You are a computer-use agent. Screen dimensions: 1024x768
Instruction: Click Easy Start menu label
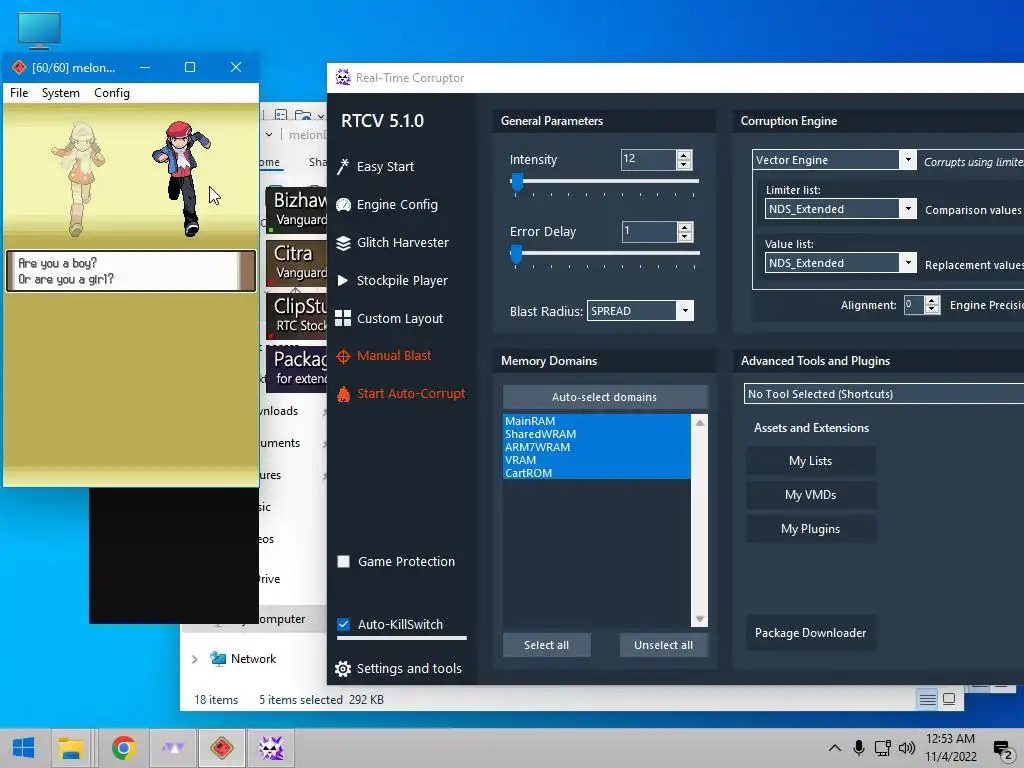tap(385, 167)
